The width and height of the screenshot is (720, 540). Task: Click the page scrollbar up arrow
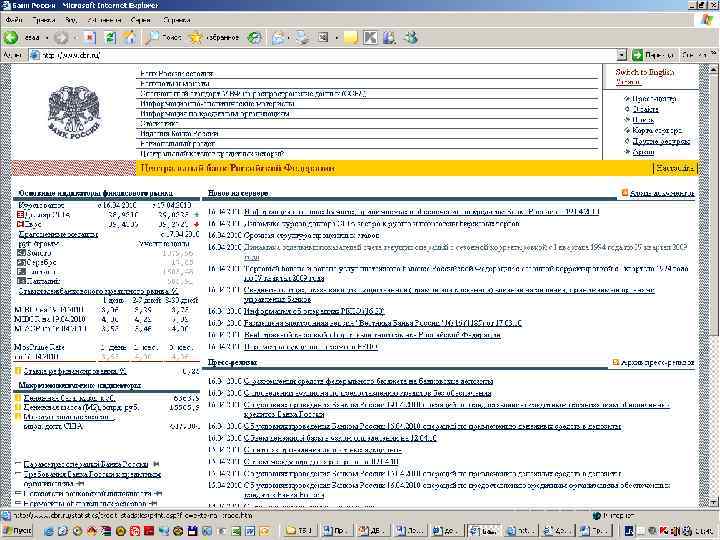click(713, 69)
